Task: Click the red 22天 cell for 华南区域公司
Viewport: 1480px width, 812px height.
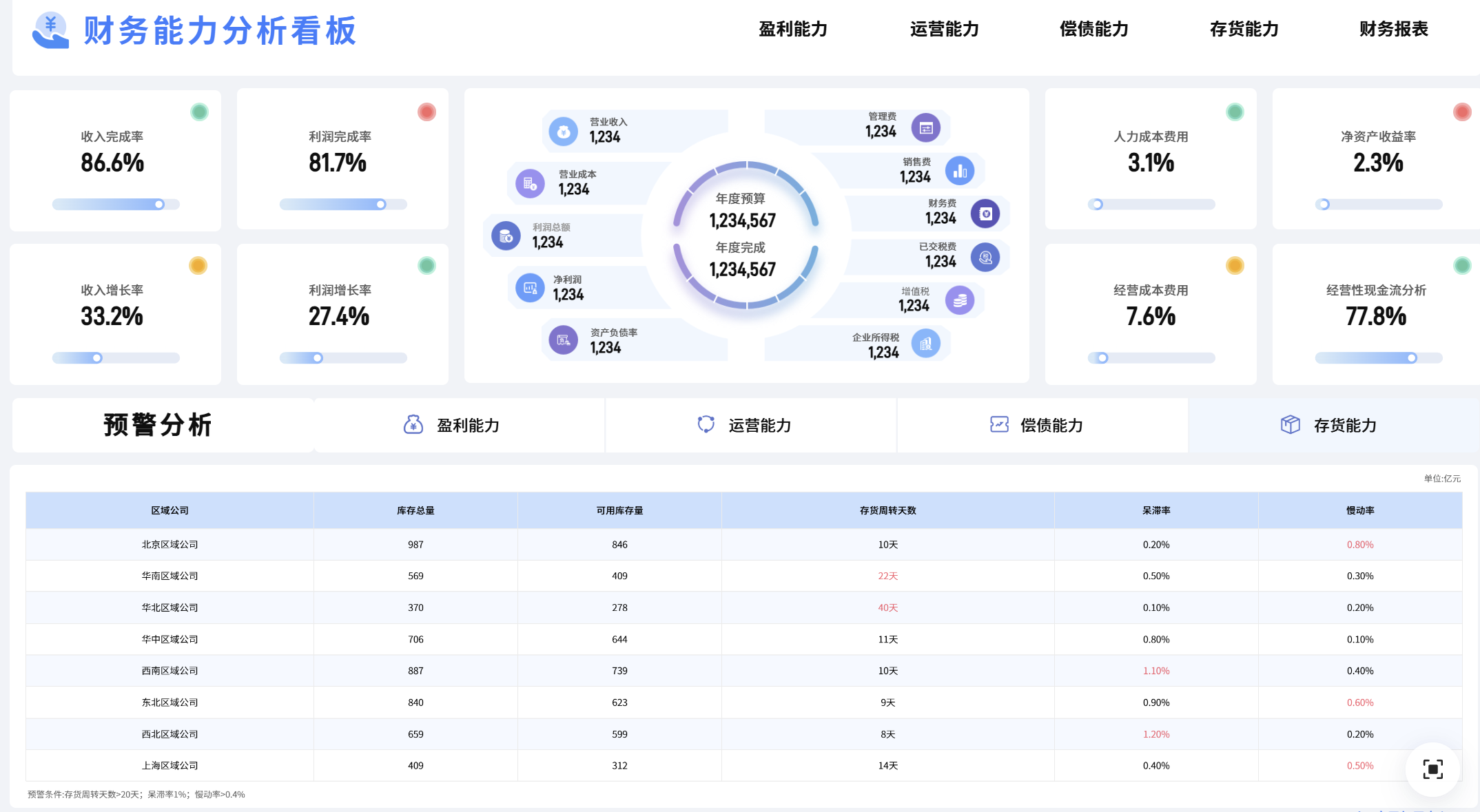Action: pyautogui.click(x=887, y=576)
